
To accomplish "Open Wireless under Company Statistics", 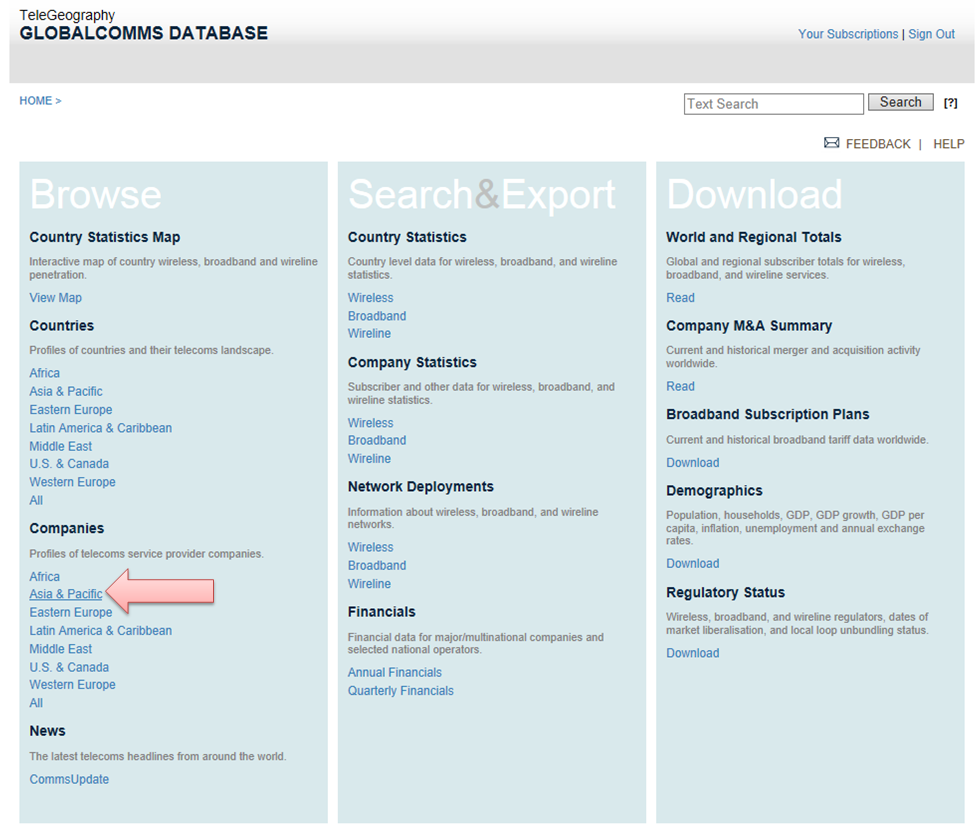I will point(370,423).
